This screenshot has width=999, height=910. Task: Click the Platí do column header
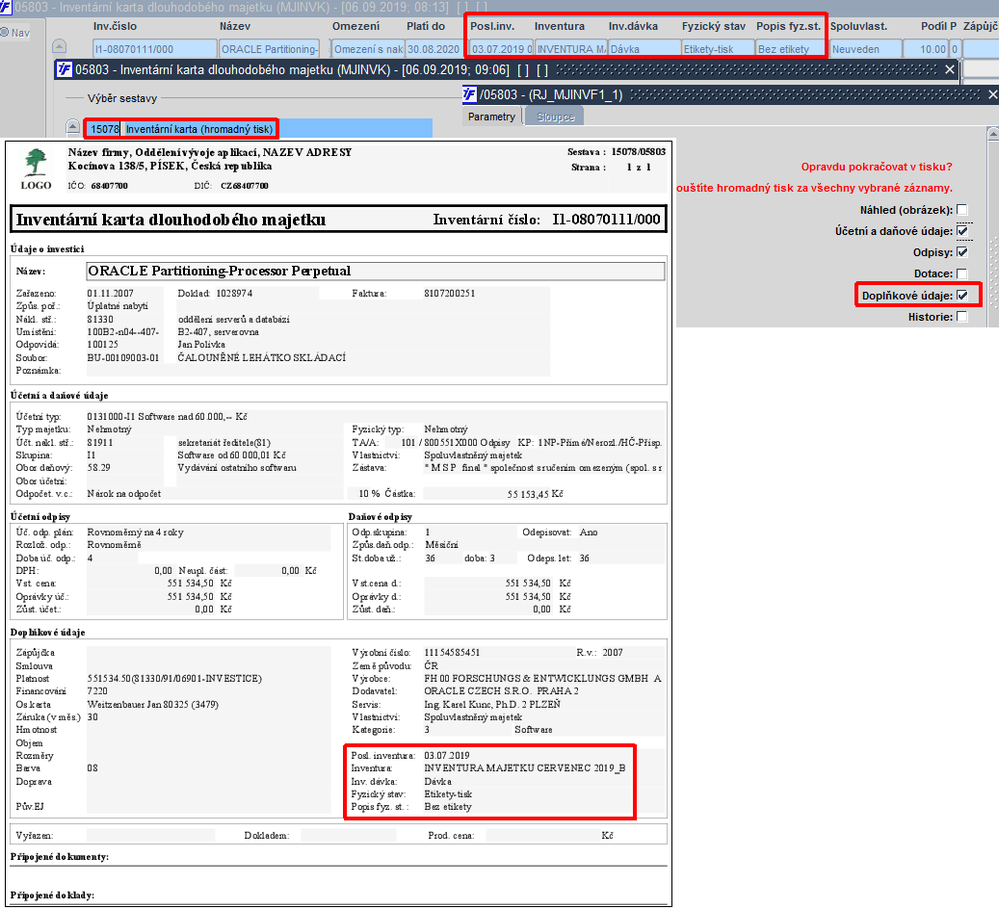coord(426,26)
